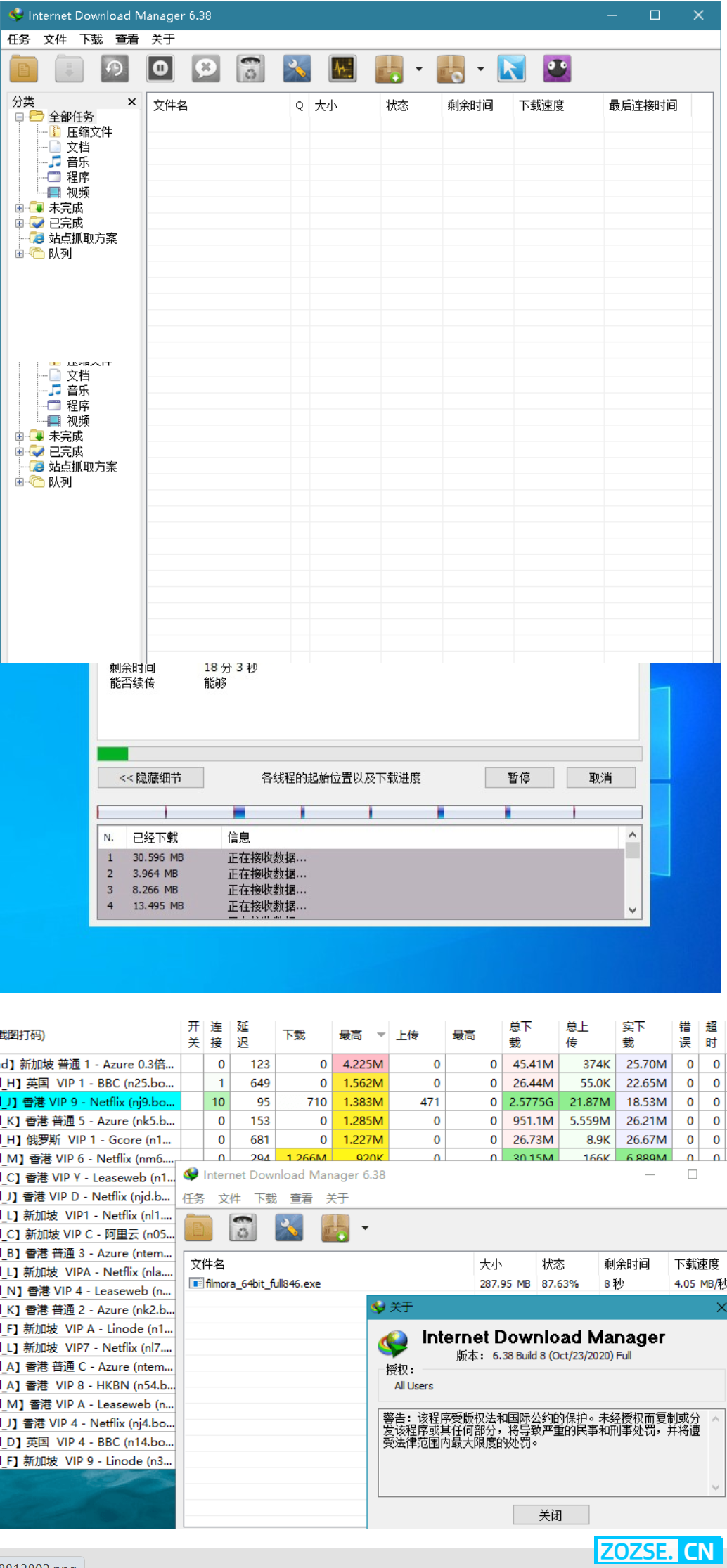Select the filmora_64bit_full846.exe download row
727x1568 pixels.
(x=455, y=1283)
